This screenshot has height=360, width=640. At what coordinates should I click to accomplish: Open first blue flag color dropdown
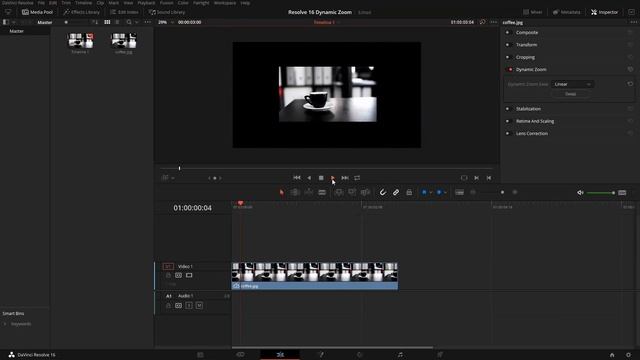tap(431, 192)
